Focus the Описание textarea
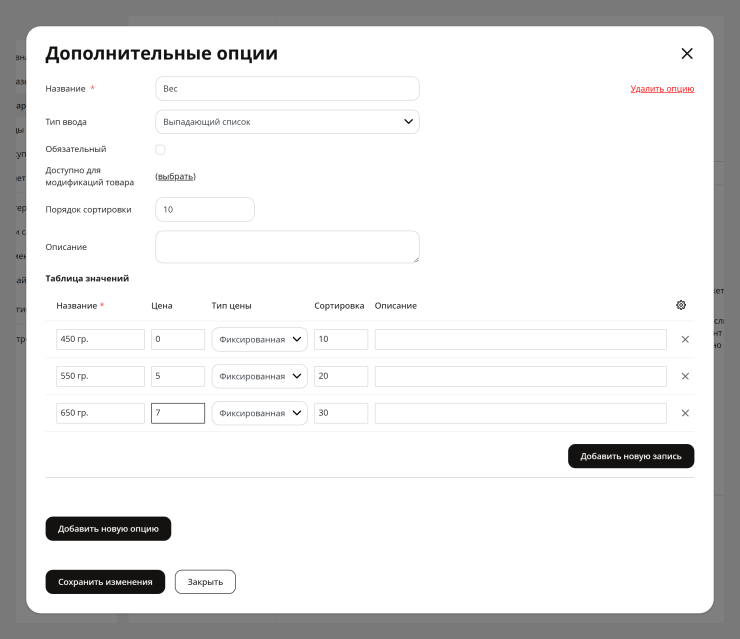Image resolution: width=740 pixels, height=639 pixels. [287, 247]
